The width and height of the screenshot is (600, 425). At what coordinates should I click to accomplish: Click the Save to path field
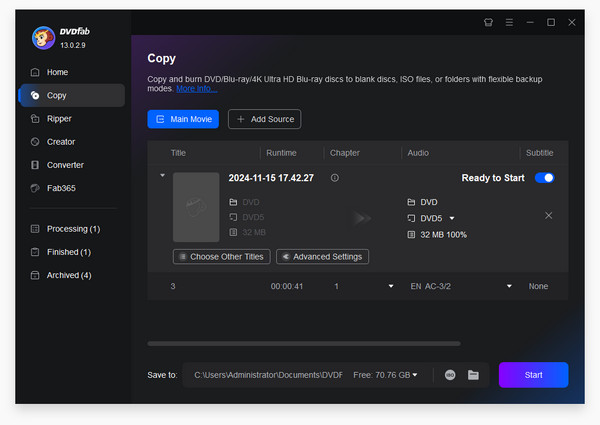click(x=268, y=375)
